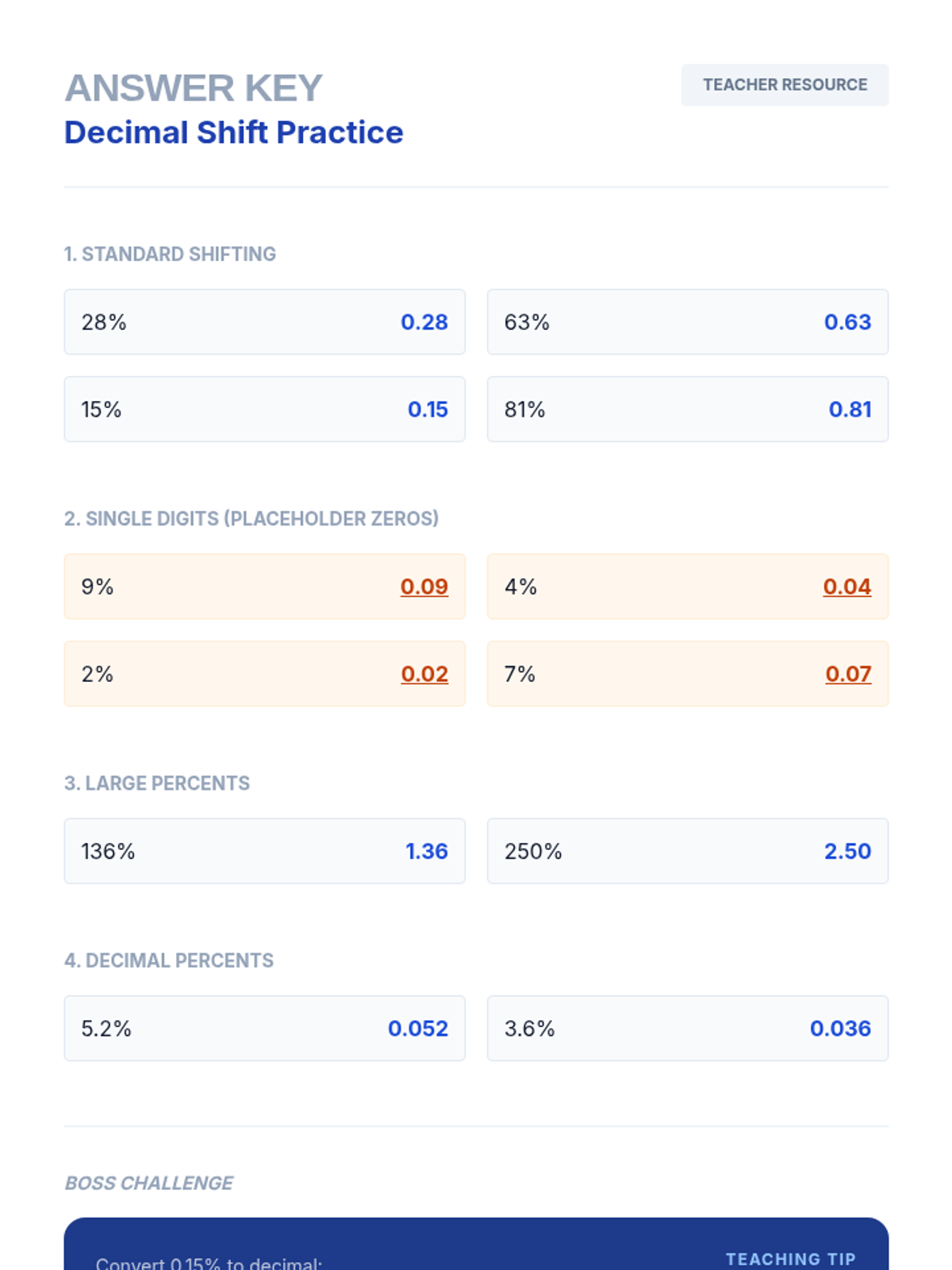Click the ANSWER KEY heading
The image size is (952, 1270).
193,87
